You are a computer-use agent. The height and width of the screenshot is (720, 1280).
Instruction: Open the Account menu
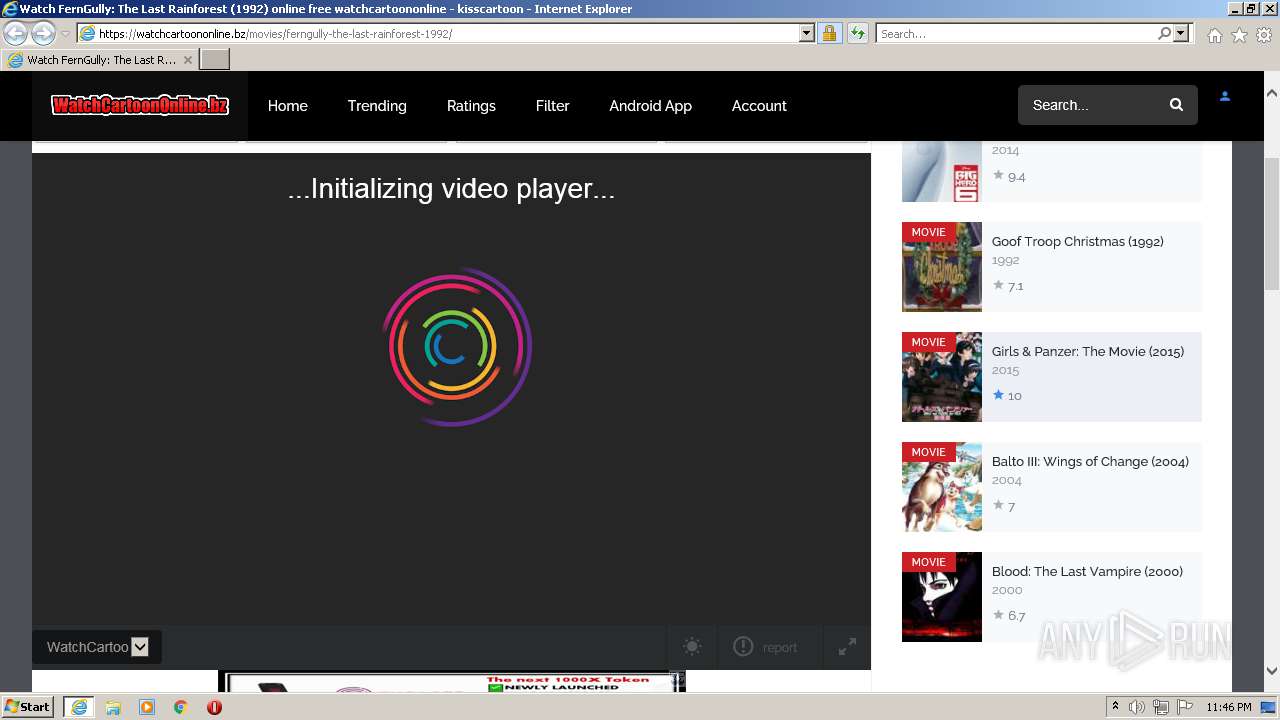pos(759,105)
